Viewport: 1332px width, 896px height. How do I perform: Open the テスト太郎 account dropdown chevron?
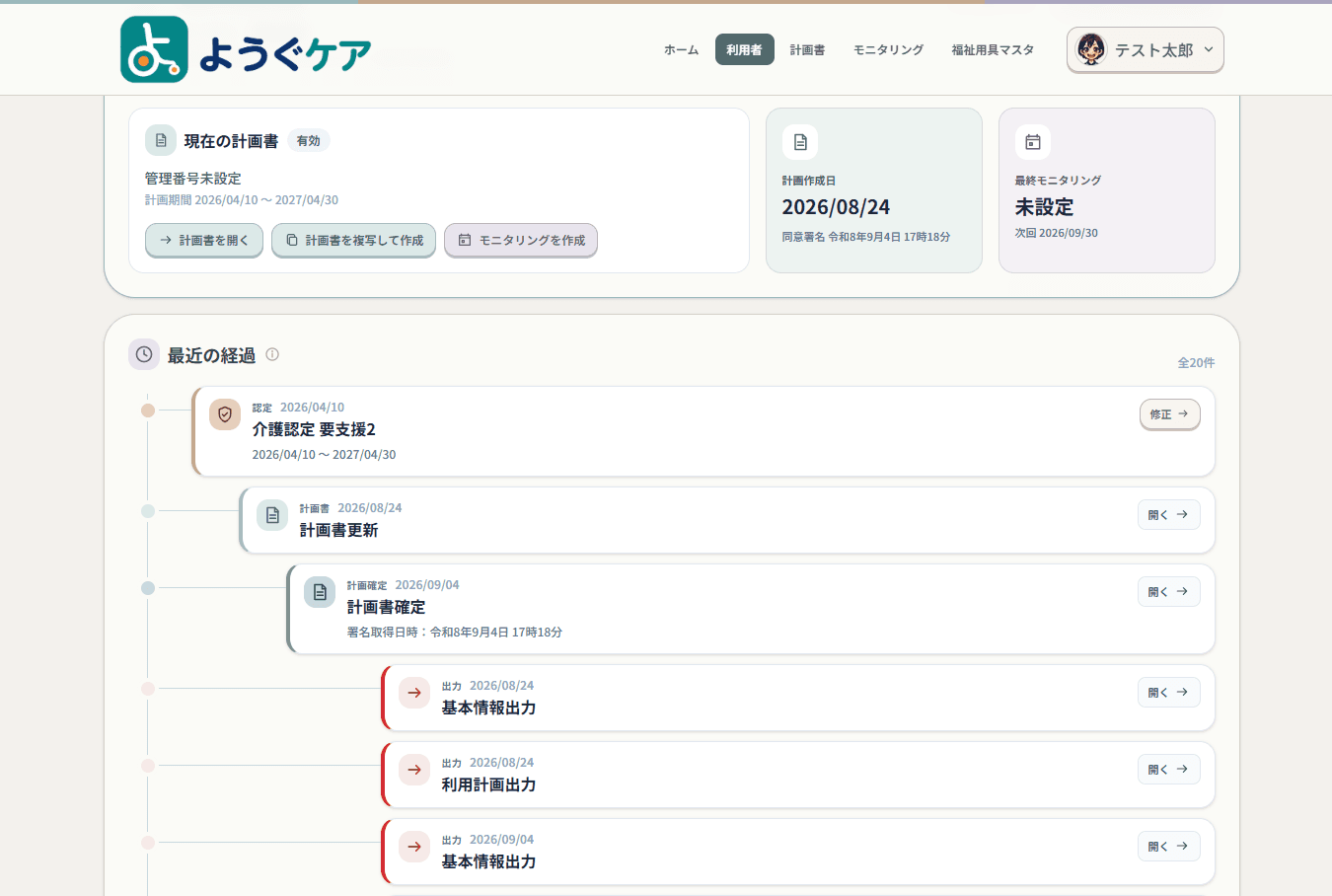tap(1209, 49)
